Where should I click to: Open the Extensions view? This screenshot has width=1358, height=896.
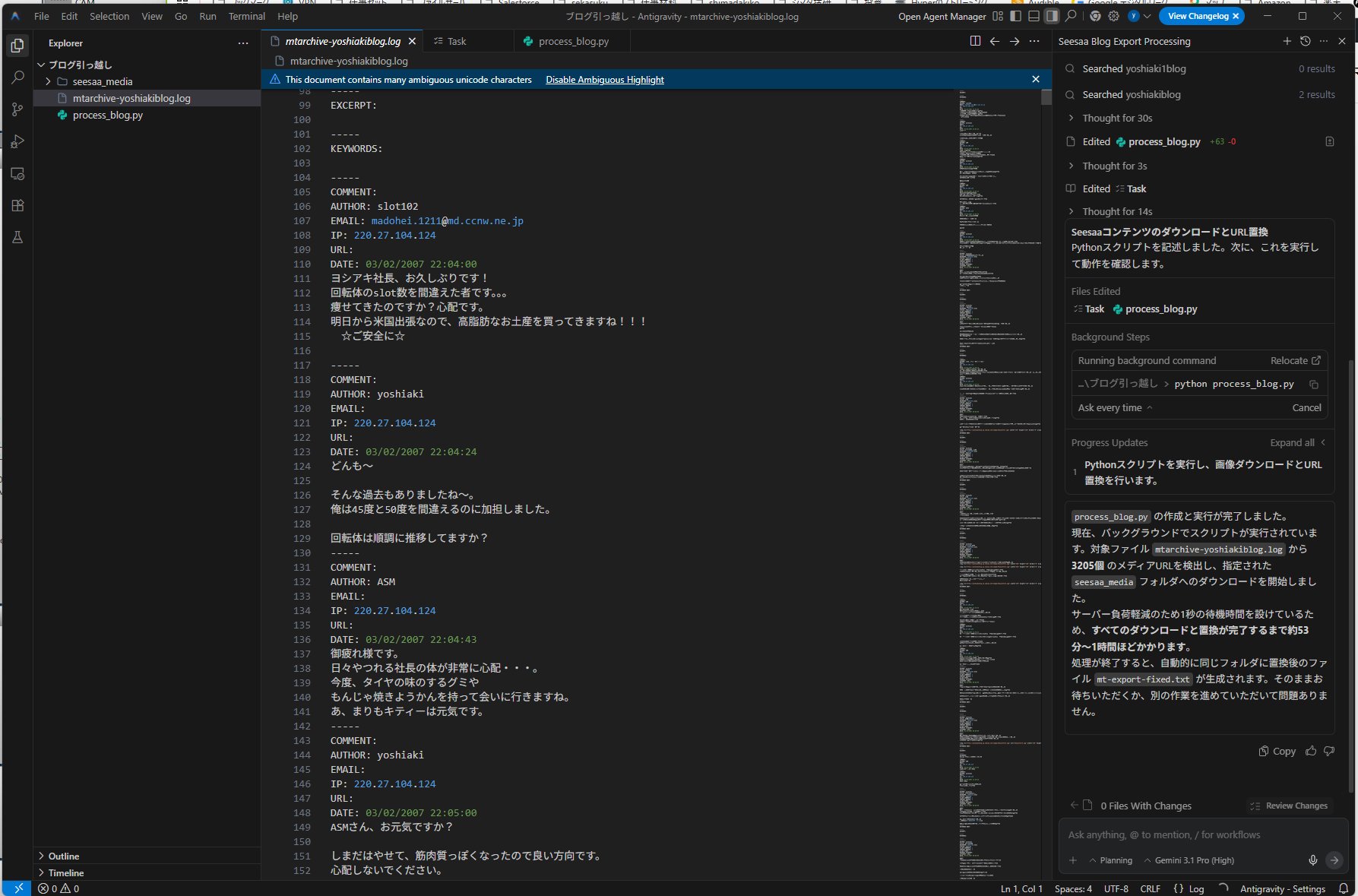tap(17, 205)
